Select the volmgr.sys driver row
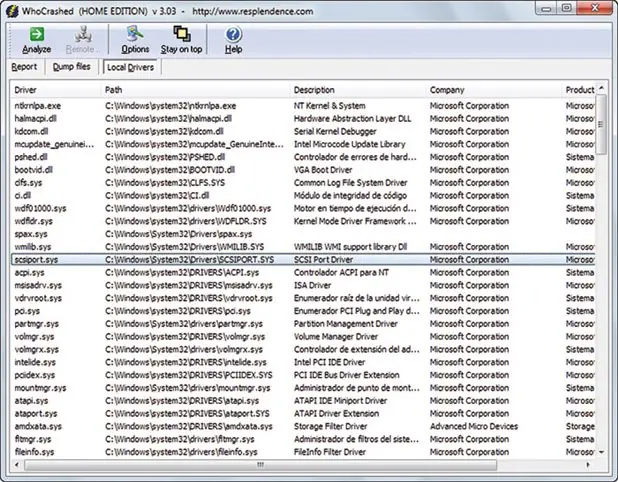Viewport: 618px width, 482px height. 303,337
